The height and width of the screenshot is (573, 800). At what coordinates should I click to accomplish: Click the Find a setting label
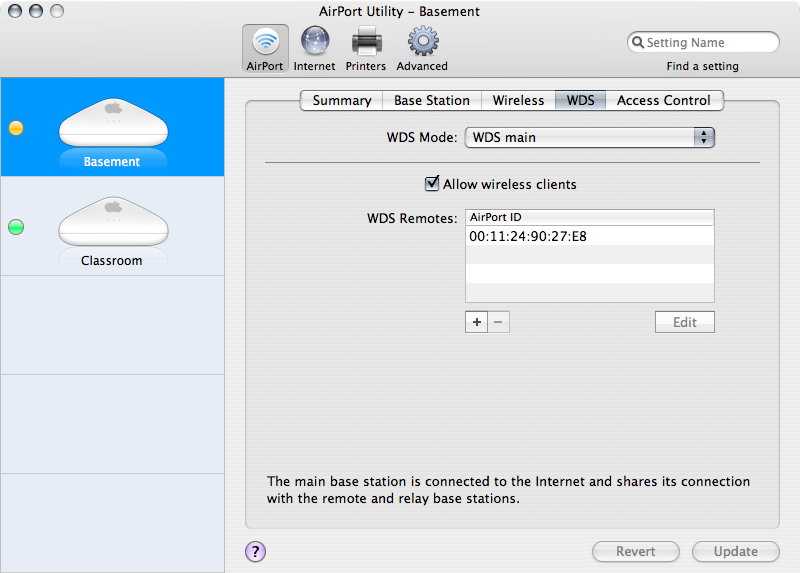pos(703,66)
